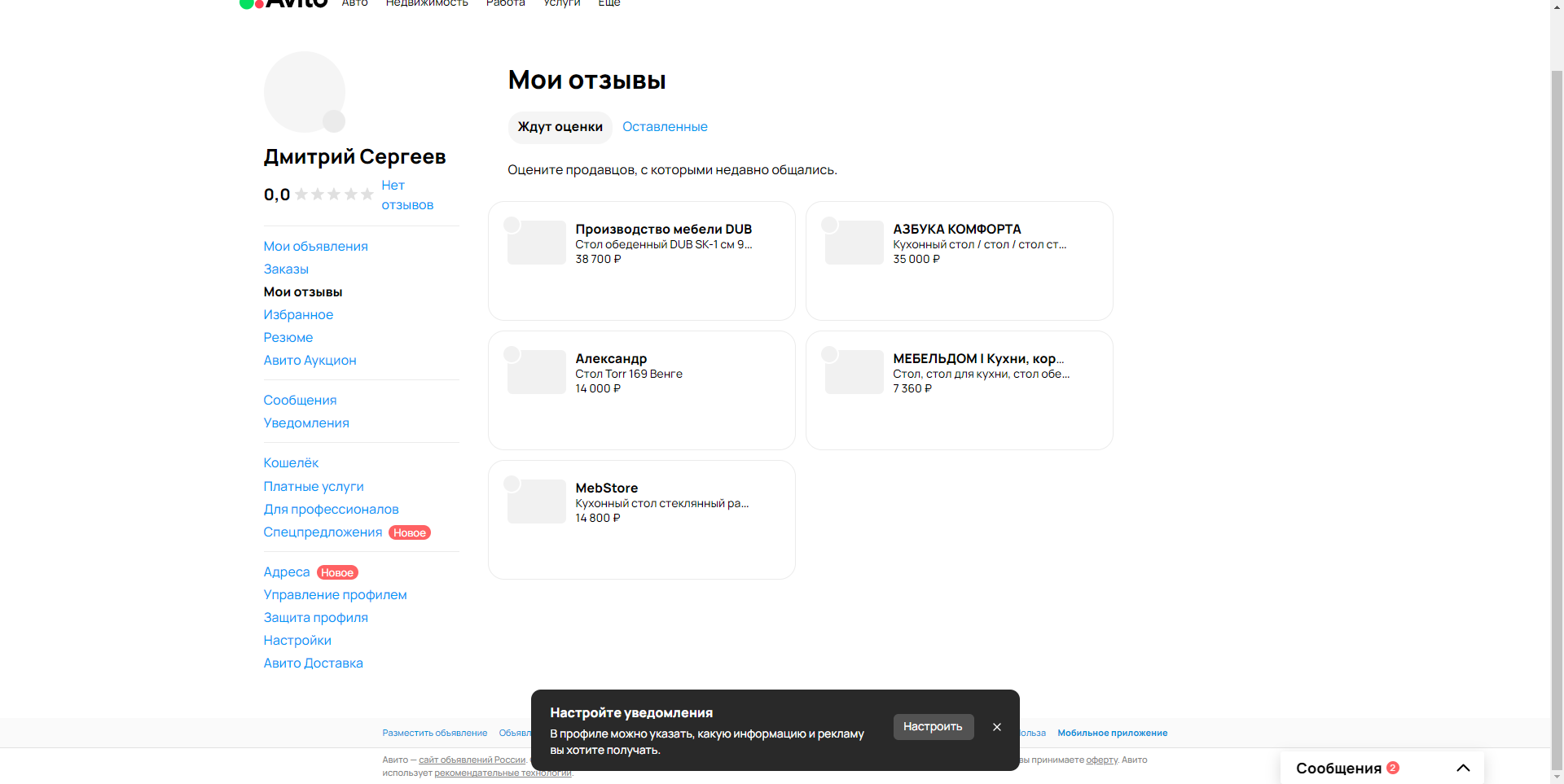Switch to the Ждут оценки tab
The height and width of the screenshot is (784, 1564).
pyautogui.click(x=560, y=127)
